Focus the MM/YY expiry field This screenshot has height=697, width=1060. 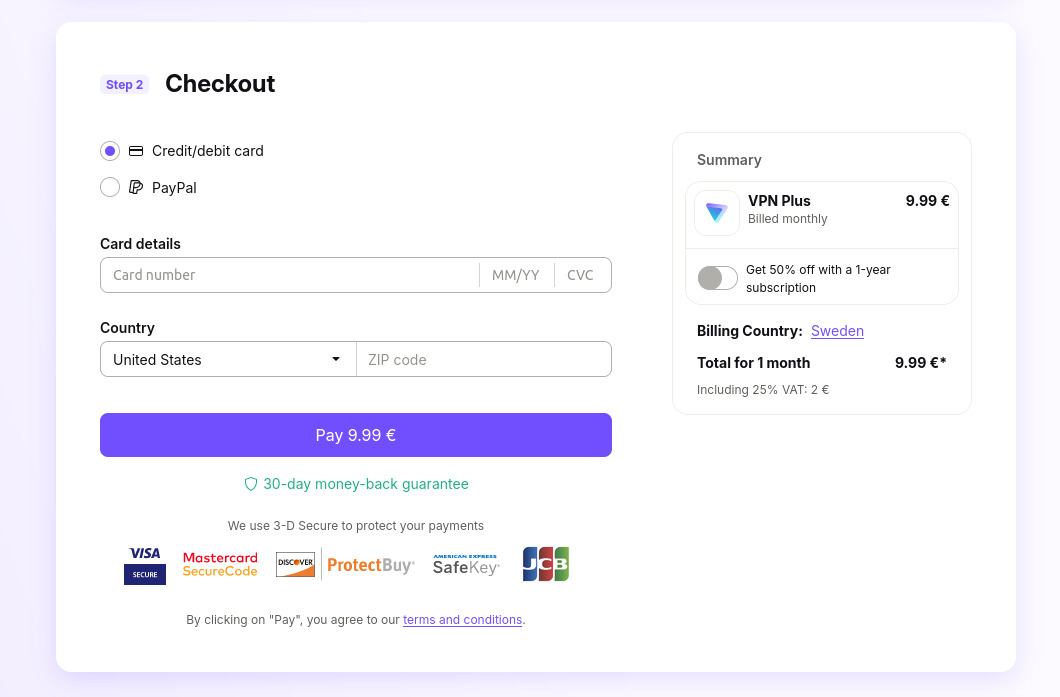tap(516, 275)
